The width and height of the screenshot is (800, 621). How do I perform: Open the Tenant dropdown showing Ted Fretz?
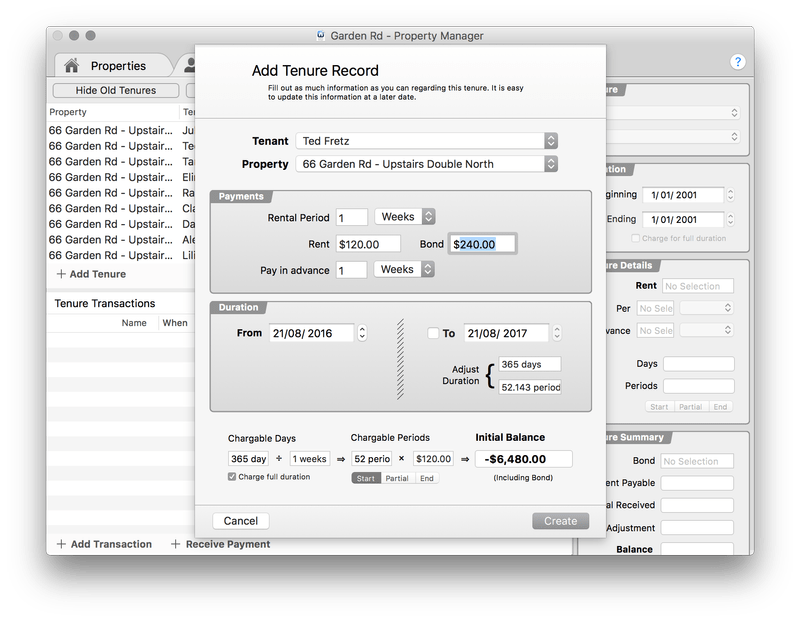(427, 141)
